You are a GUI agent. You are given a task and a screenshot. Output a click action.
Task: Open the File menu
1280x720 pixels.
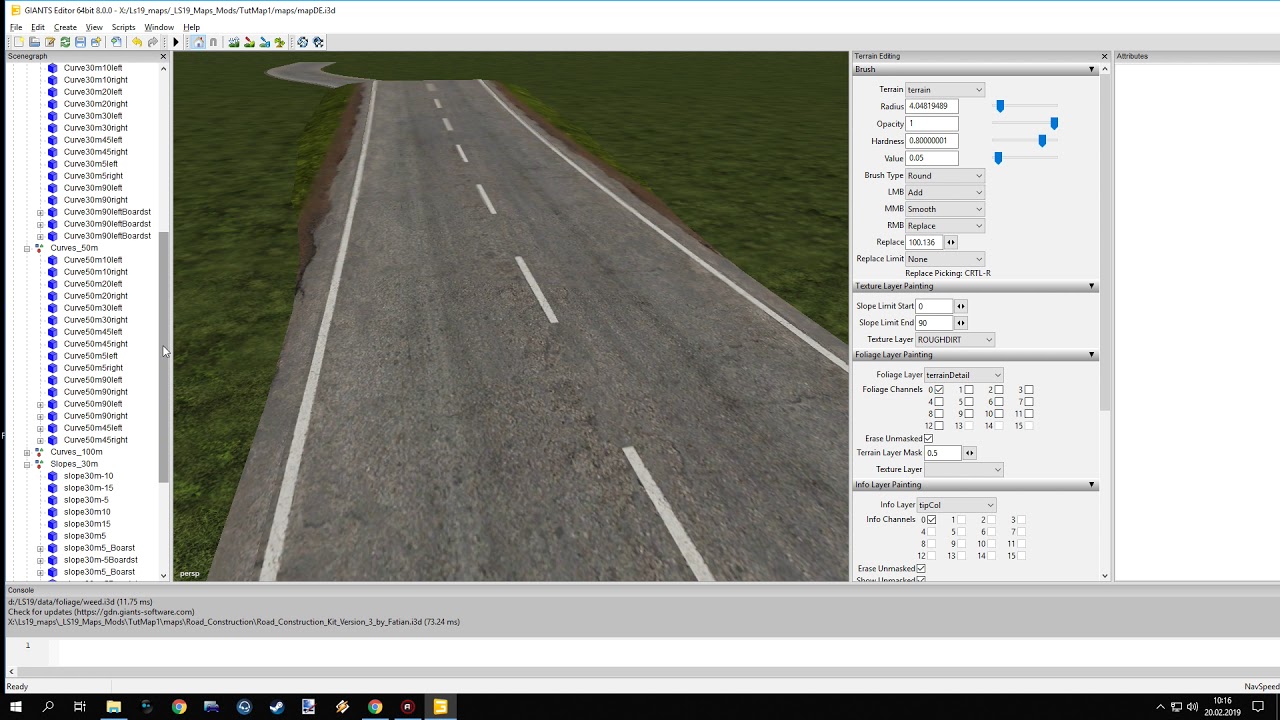click(x=16, y=27)
